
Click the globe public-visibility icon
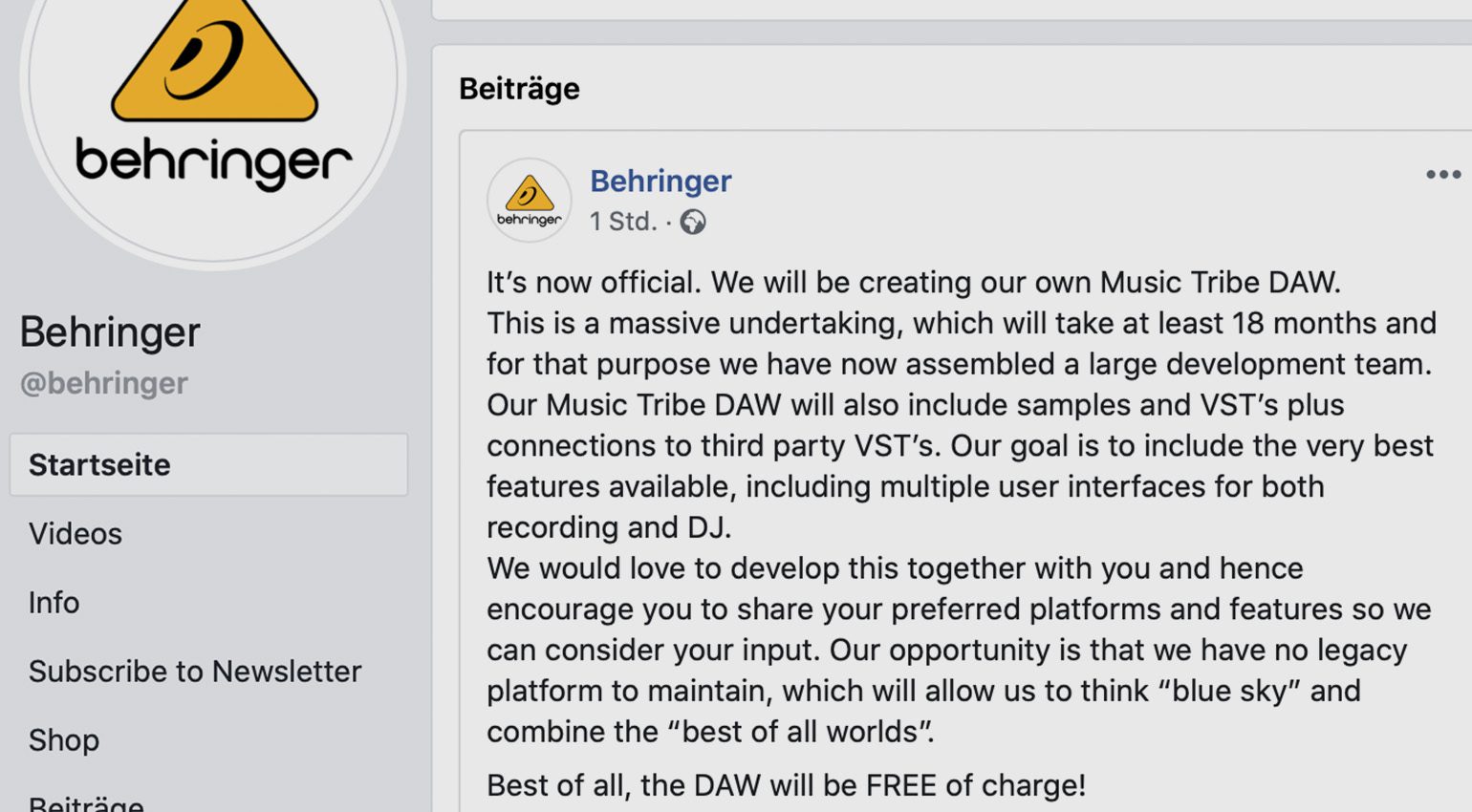pos(693,223)
